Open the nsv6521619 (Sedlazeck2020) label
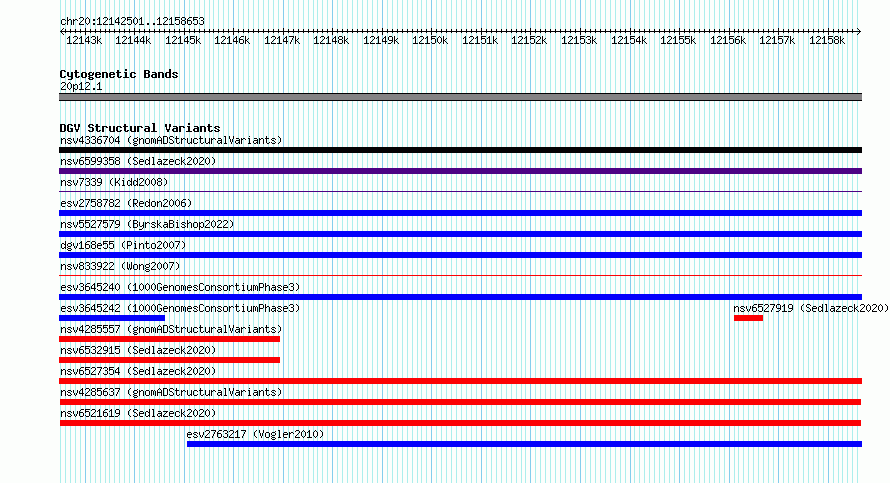Screen dimensions: 890x483 pos(138,413)
